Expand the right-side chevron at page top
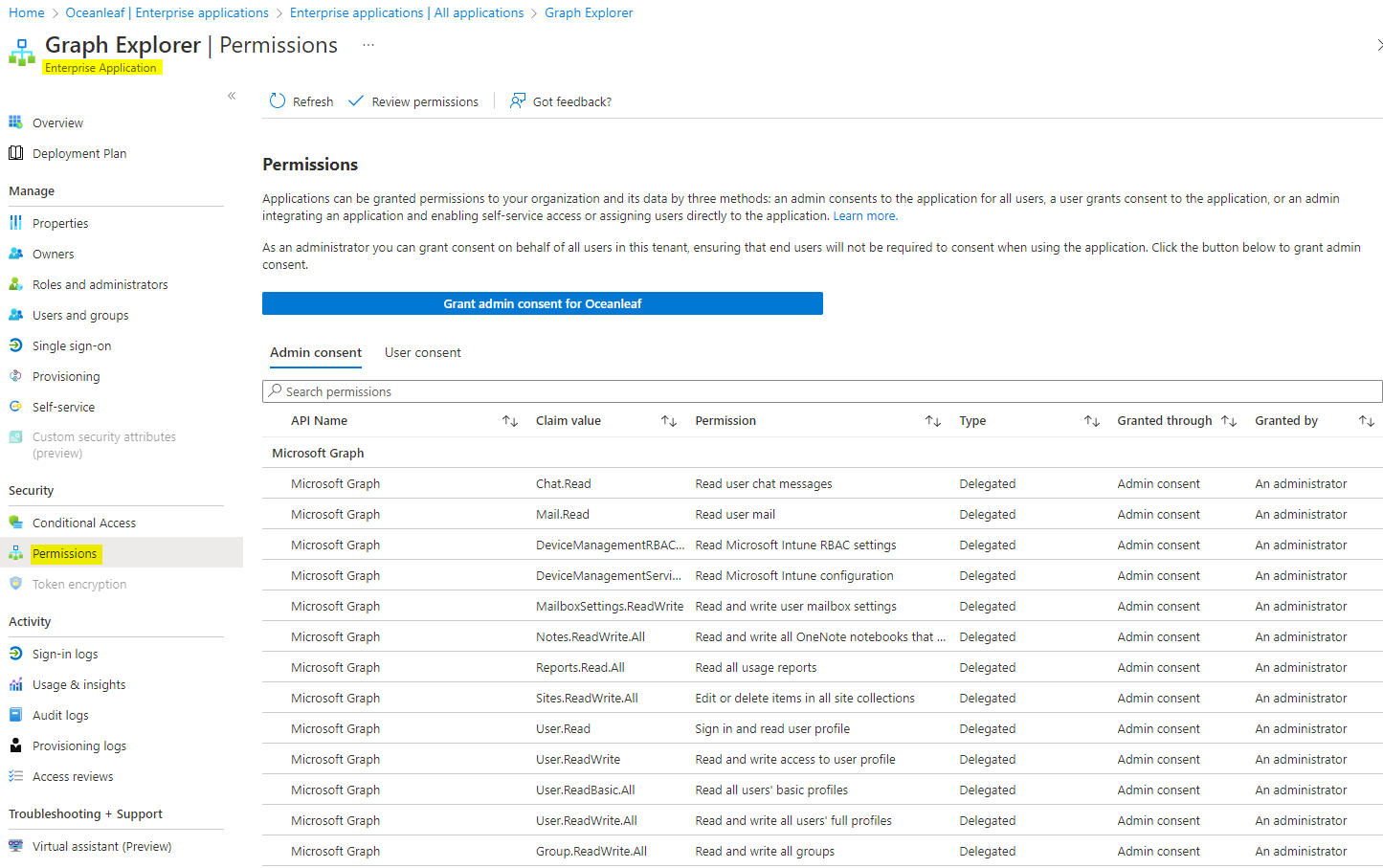 pyautogui.click(x=1378, y=45)
